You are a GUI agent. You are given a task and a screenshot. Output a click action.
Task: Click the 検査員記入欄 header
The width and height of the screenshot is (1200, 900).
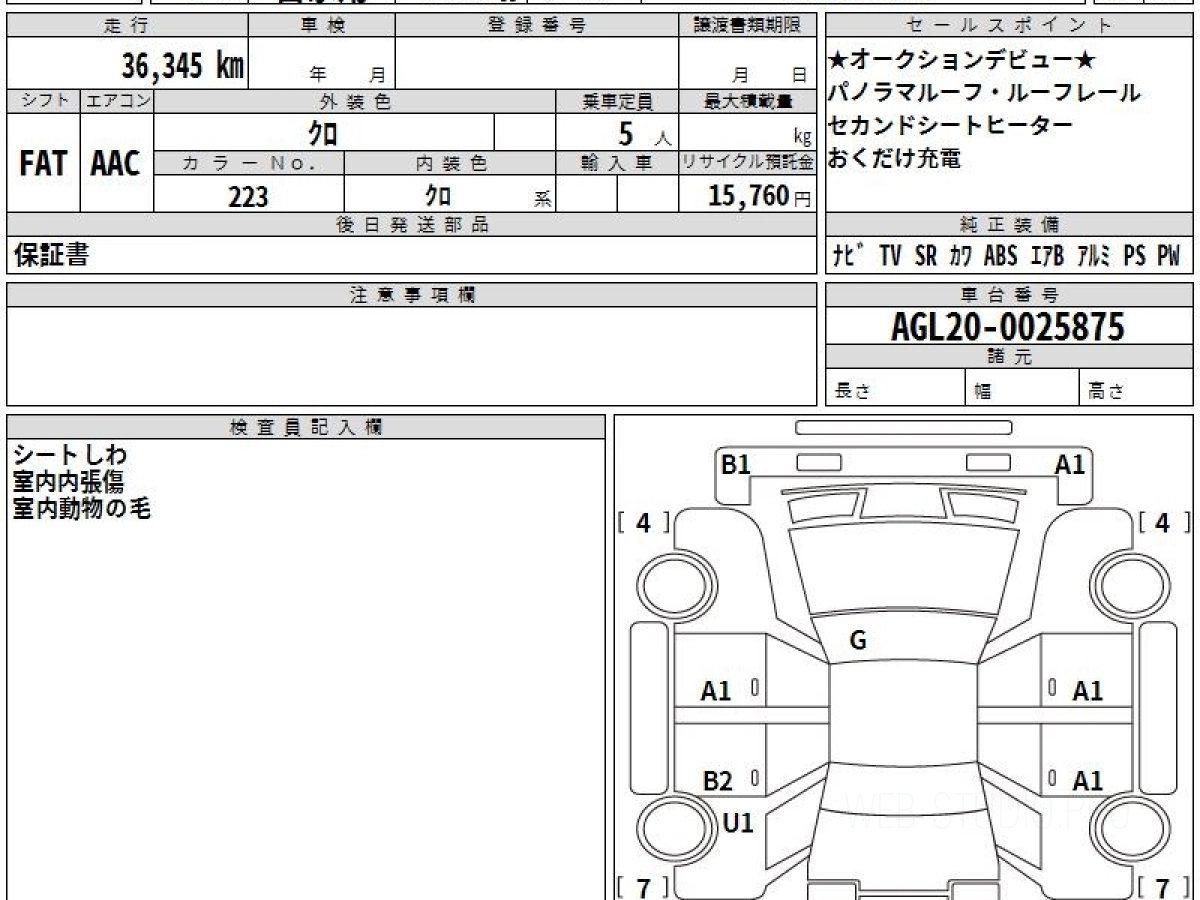point(306,427)
